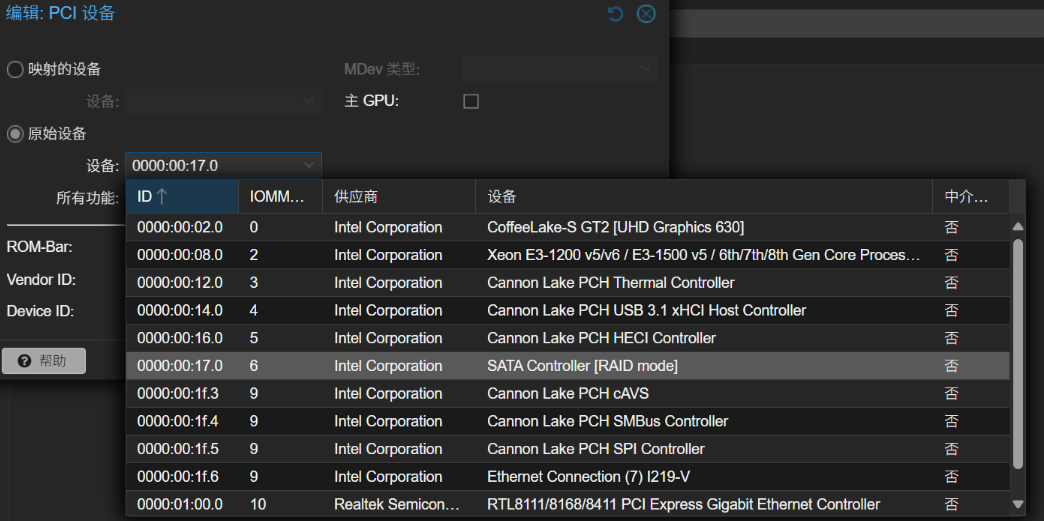The width and height of the screenshot is (1044, 521).
Task: Close the PCI device edit dialog
Action: (646, 13)
